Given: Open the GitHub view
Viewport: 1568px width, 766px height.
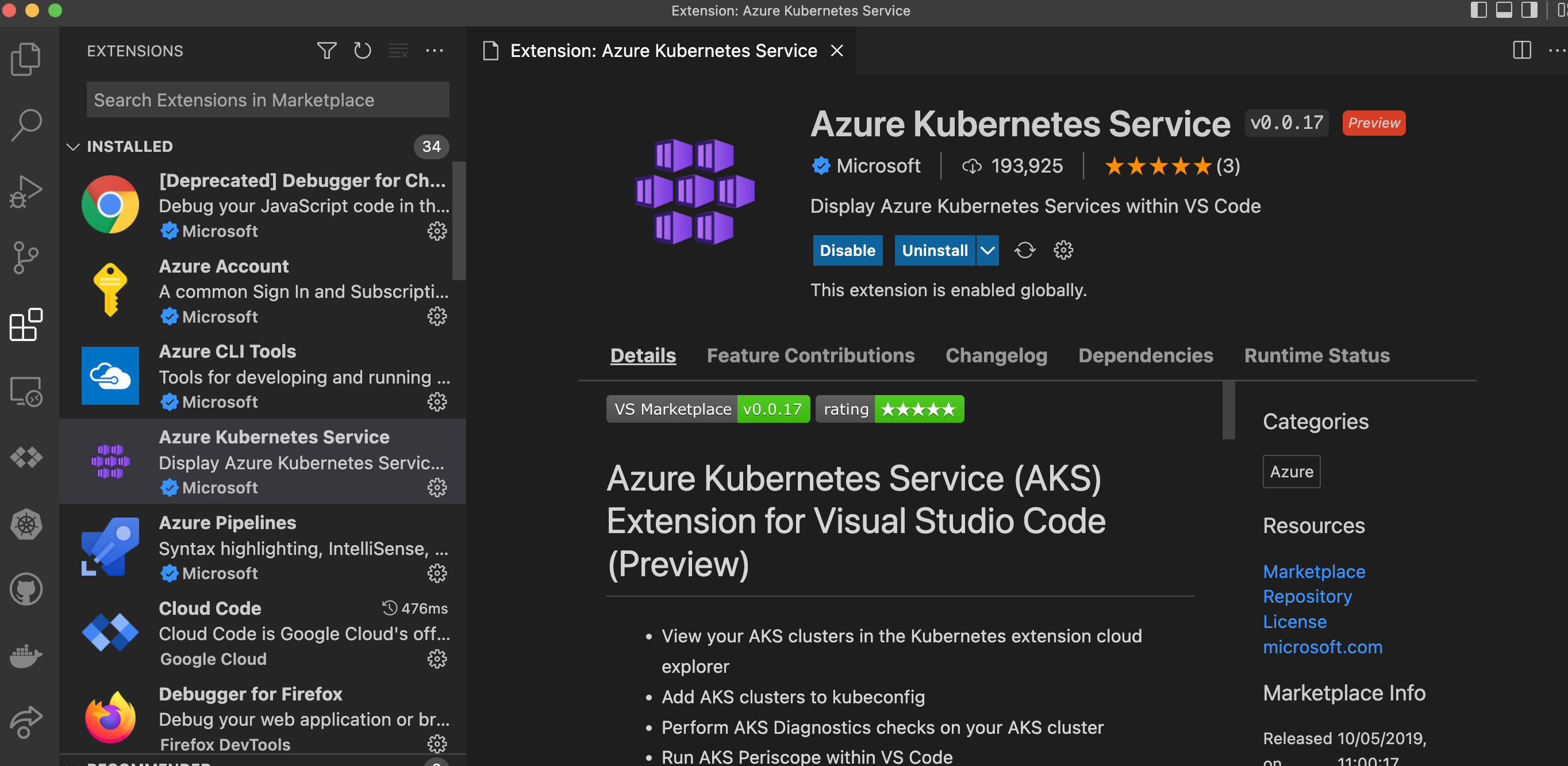Looking at the screenshot, I should point(25,589).
